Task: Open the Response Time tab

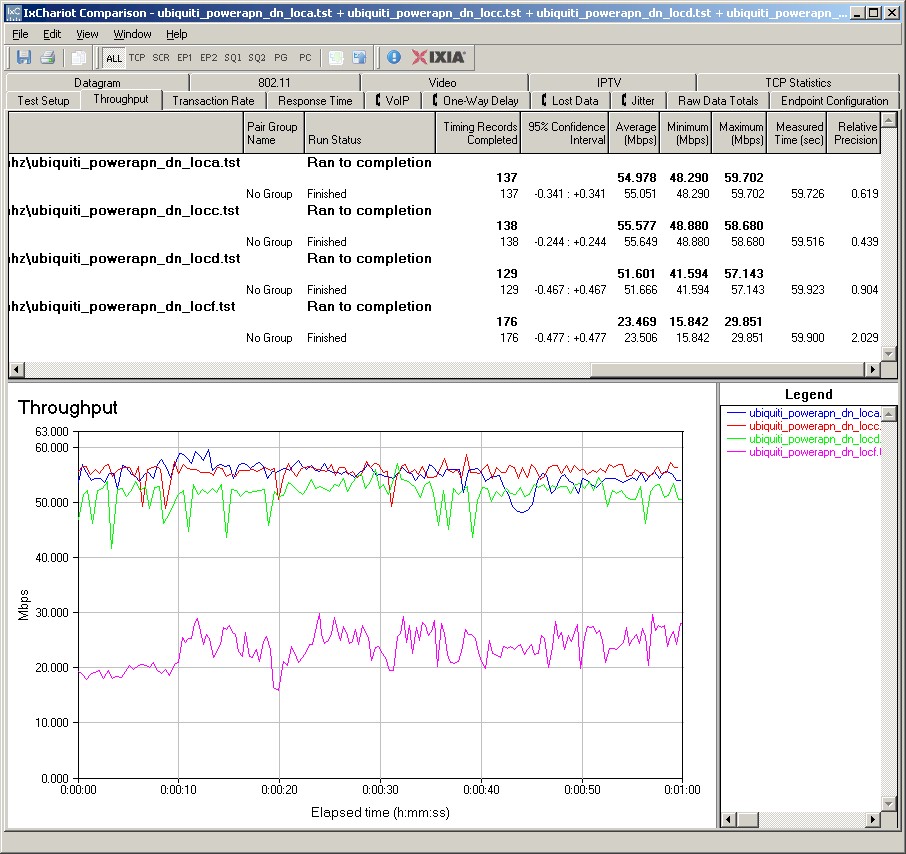Action: (x=315, y=101)
